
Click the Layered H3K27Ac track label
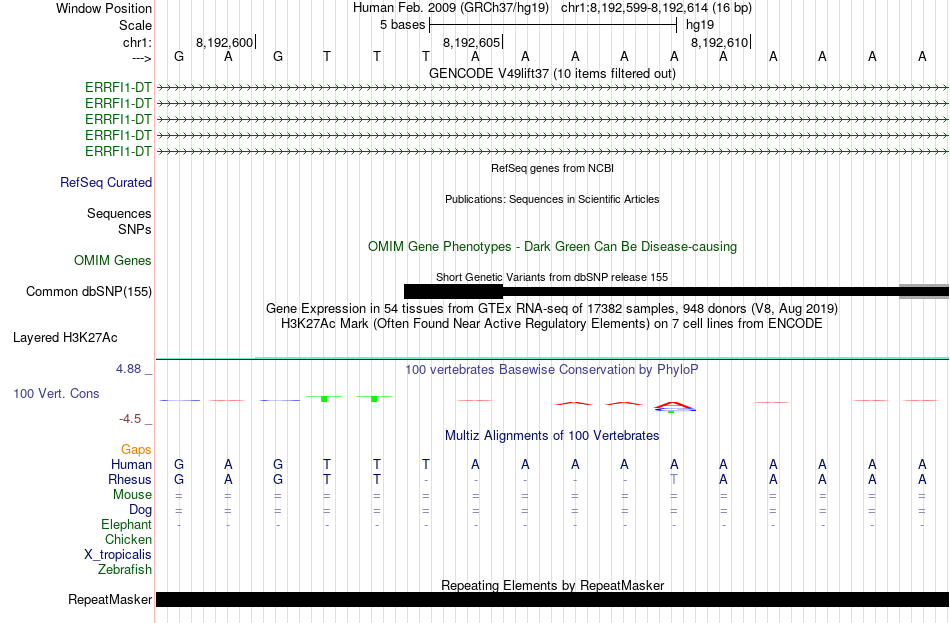click(65, 338)
